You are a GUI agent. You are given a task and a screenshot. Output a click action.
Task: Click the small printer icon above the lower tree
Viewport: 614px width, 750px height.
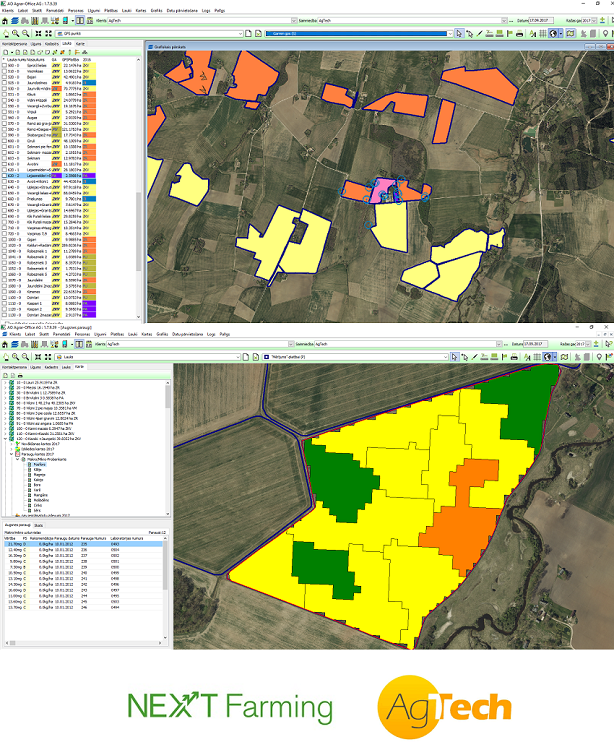tap(20, 375)
